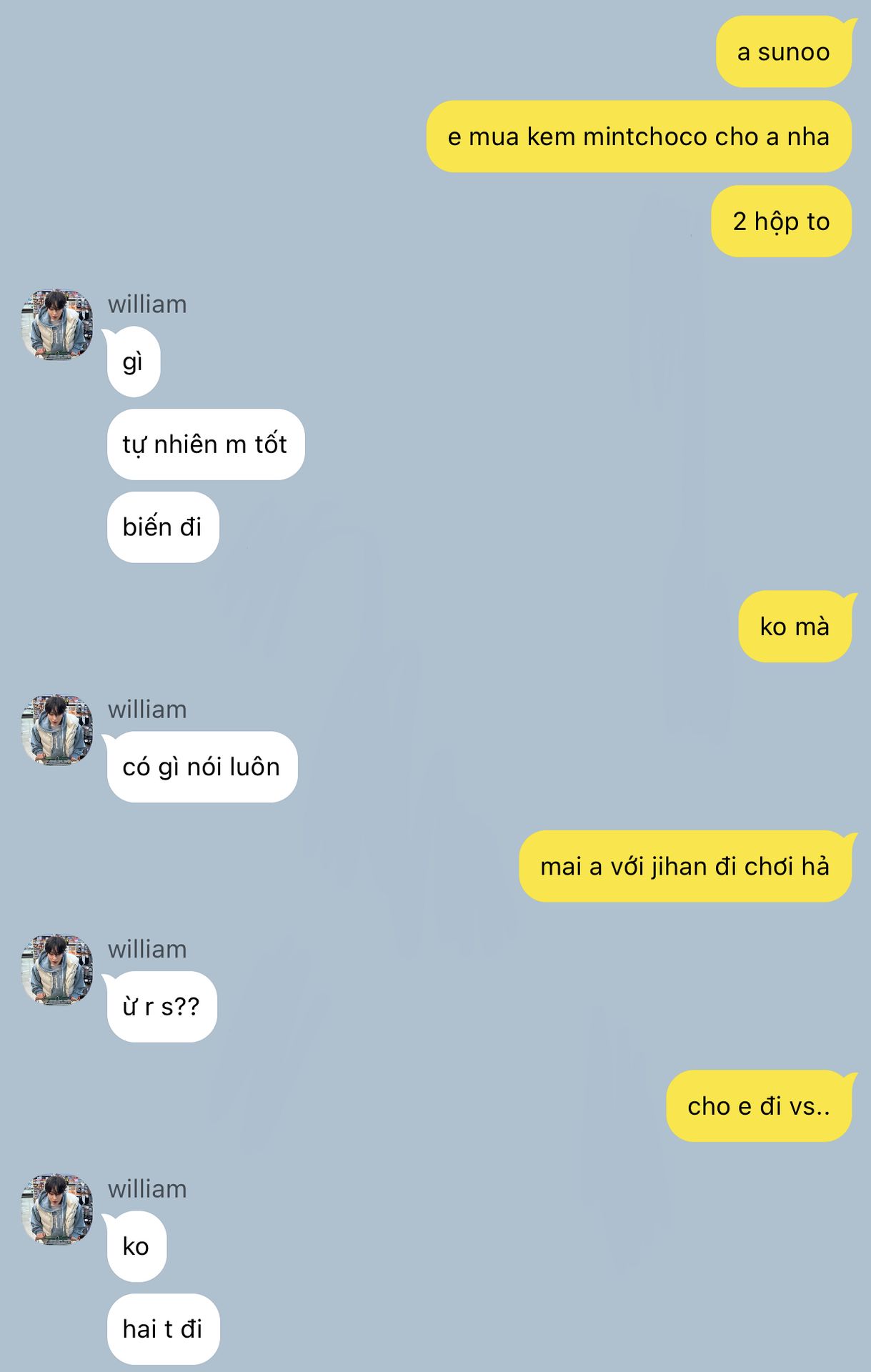871x1372 pixels.
Task: Tap the '2 hộp to' message bubble
Action: click(x=781, y=221)
